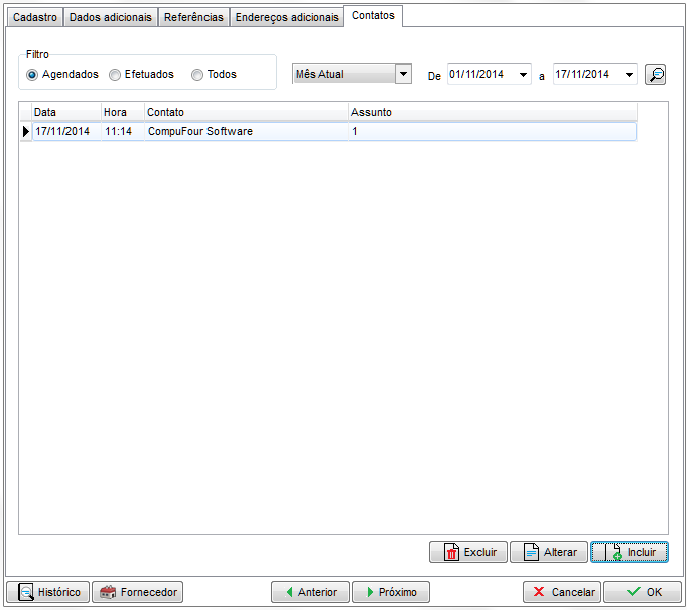Select the Agendados filter option
This screenshot has width=687, height=610.
point(32,75)
